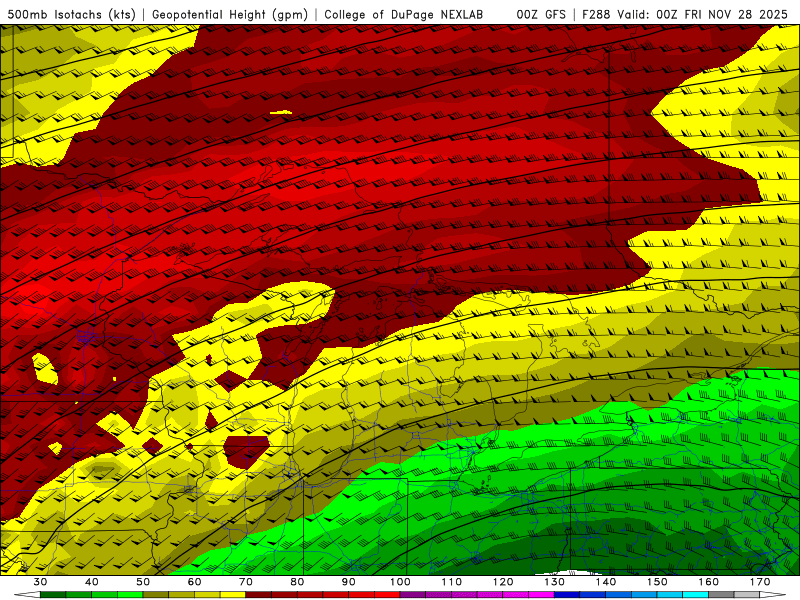The height and width of the screenshot is (600, 800).
Task: Click the legend value 80
Action: click(x=297, y=582)
